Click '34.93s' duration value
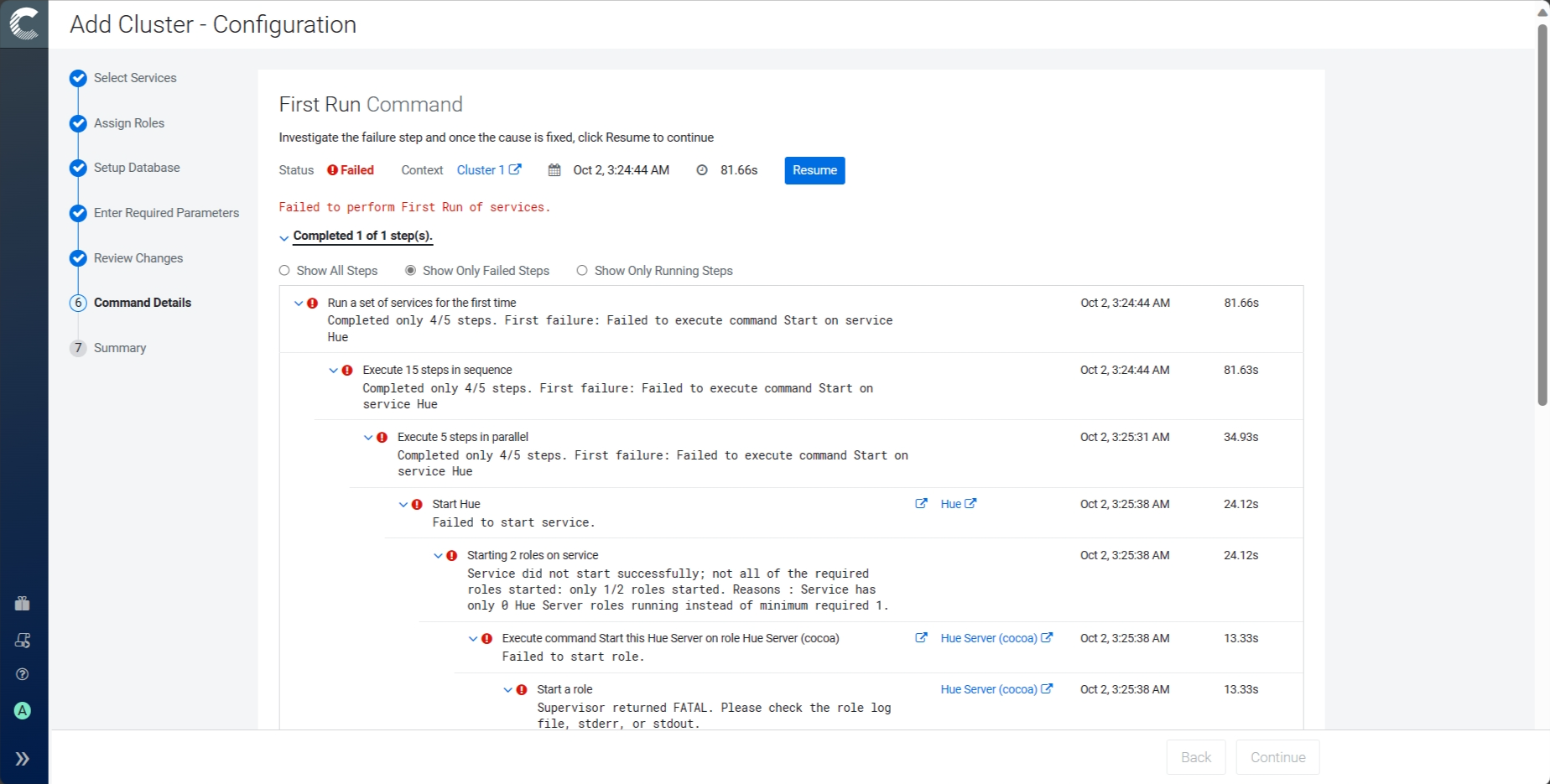 pyautogui.click(x=1241, y=437)
